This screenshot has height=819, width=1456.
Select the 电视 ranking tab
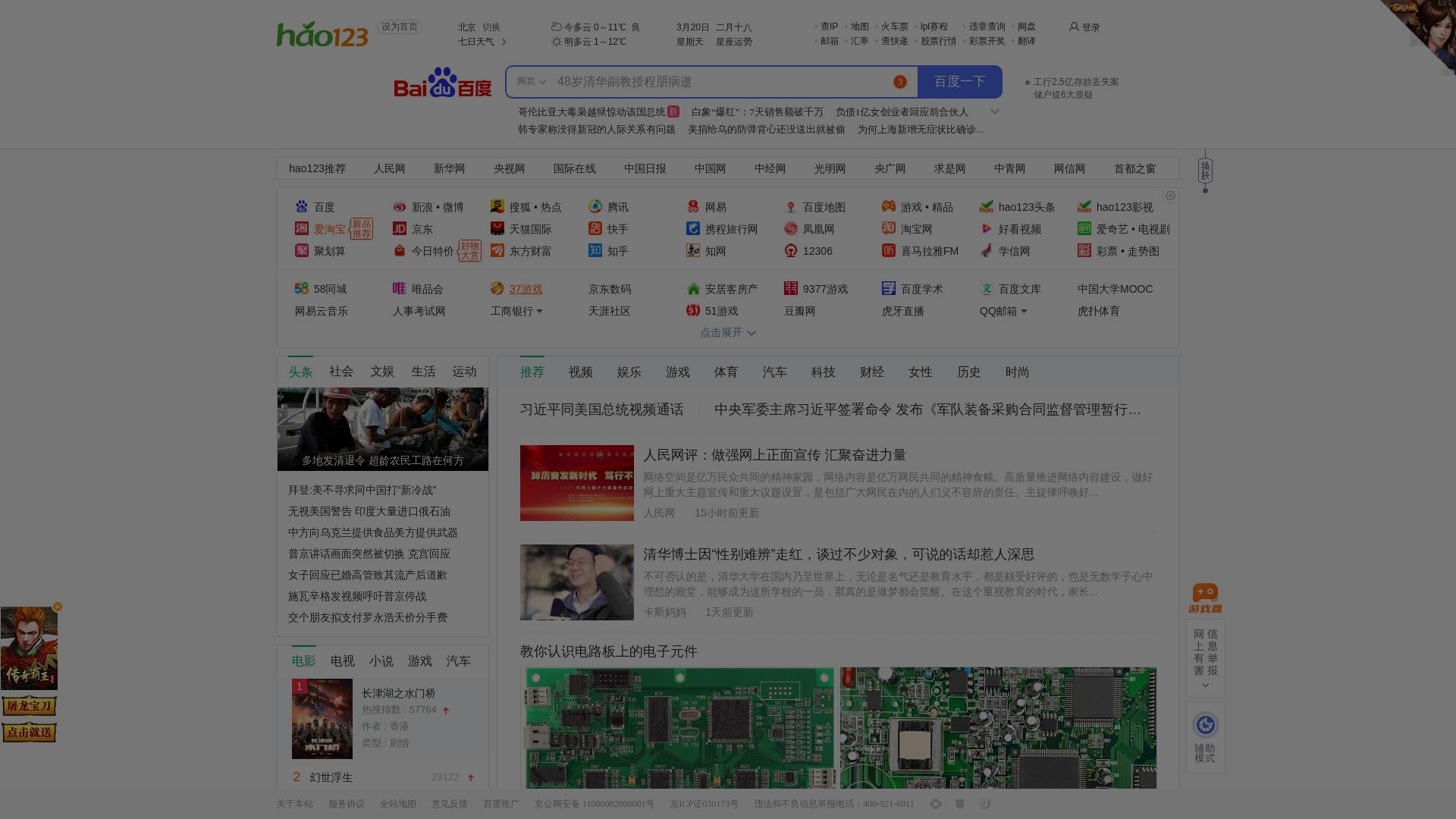(x=342, y=661)
